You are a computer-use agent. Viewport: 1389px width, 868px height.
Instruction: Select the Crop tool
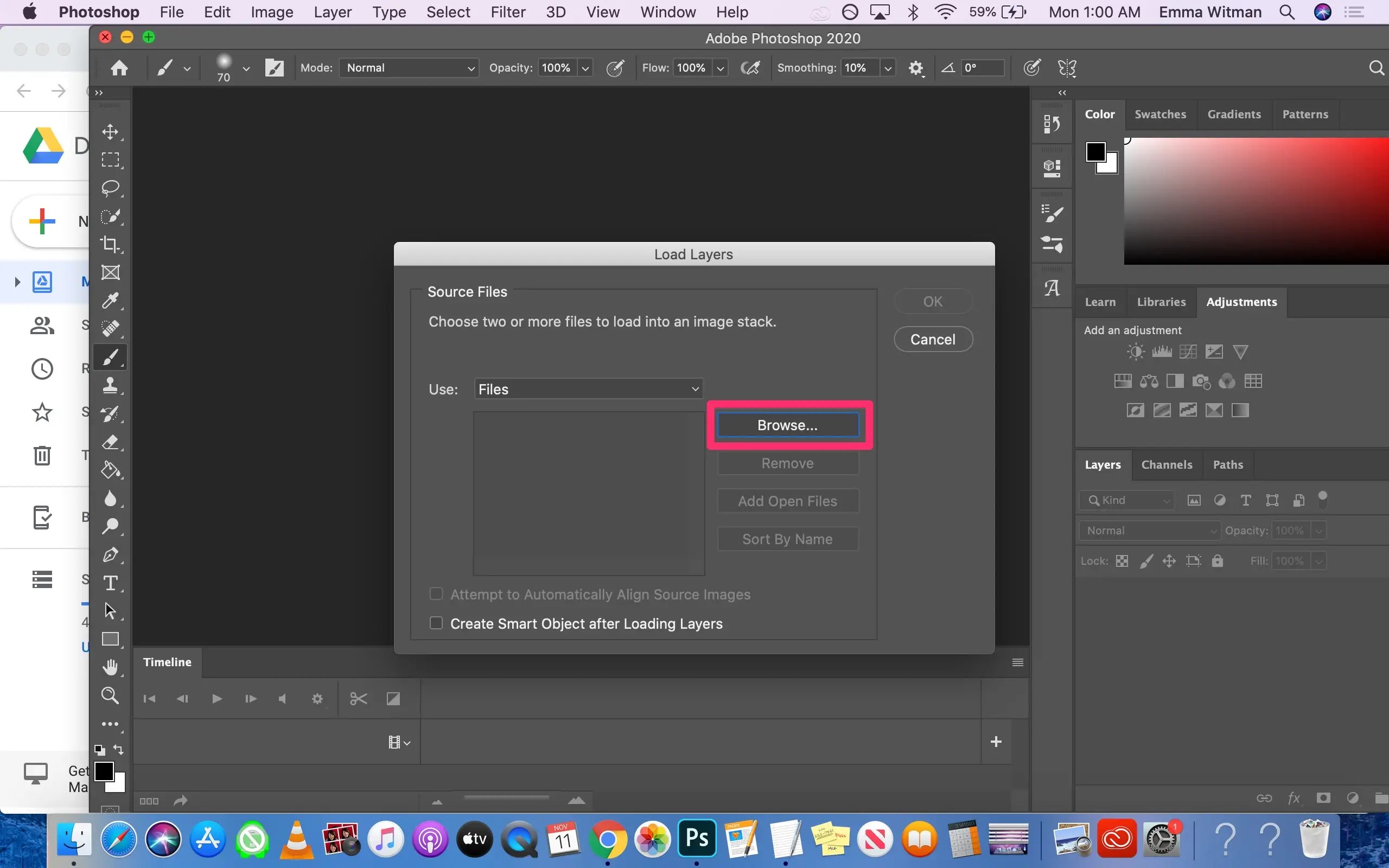[110, 245]
